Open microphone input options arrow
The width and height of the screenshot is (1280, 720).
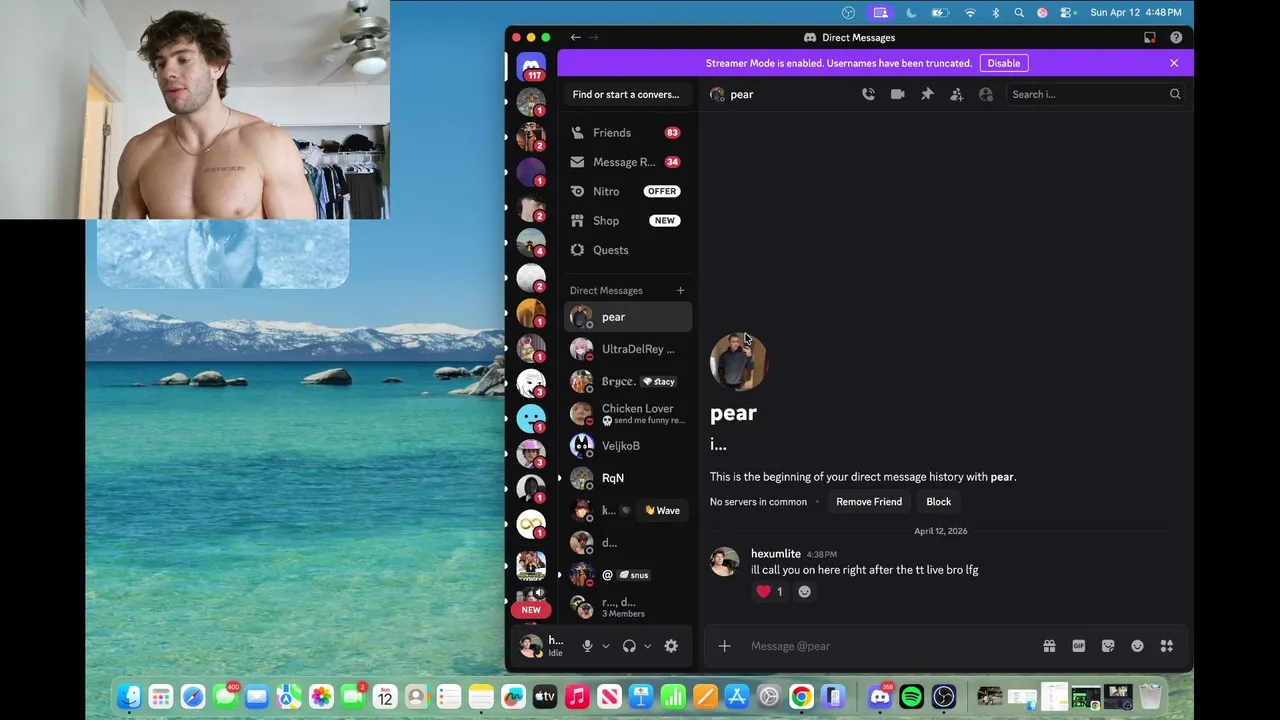[606, 646]
